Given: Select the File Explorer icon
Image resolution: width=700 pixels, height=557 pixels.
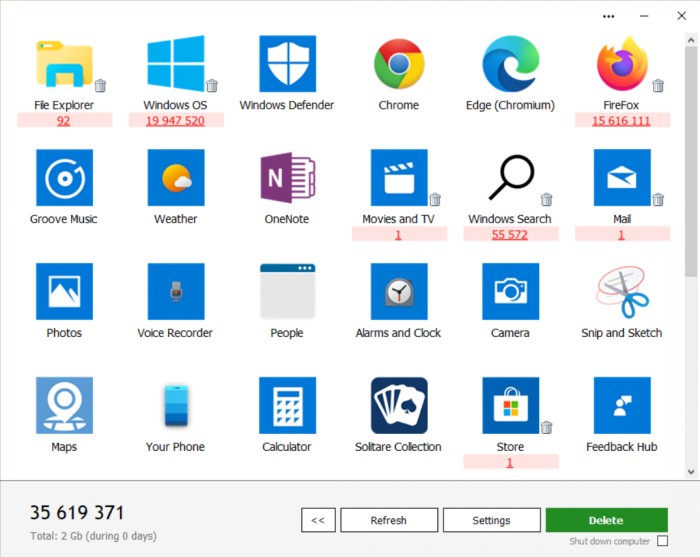Looking at the screenshot, I should click(x=64, y=64).
